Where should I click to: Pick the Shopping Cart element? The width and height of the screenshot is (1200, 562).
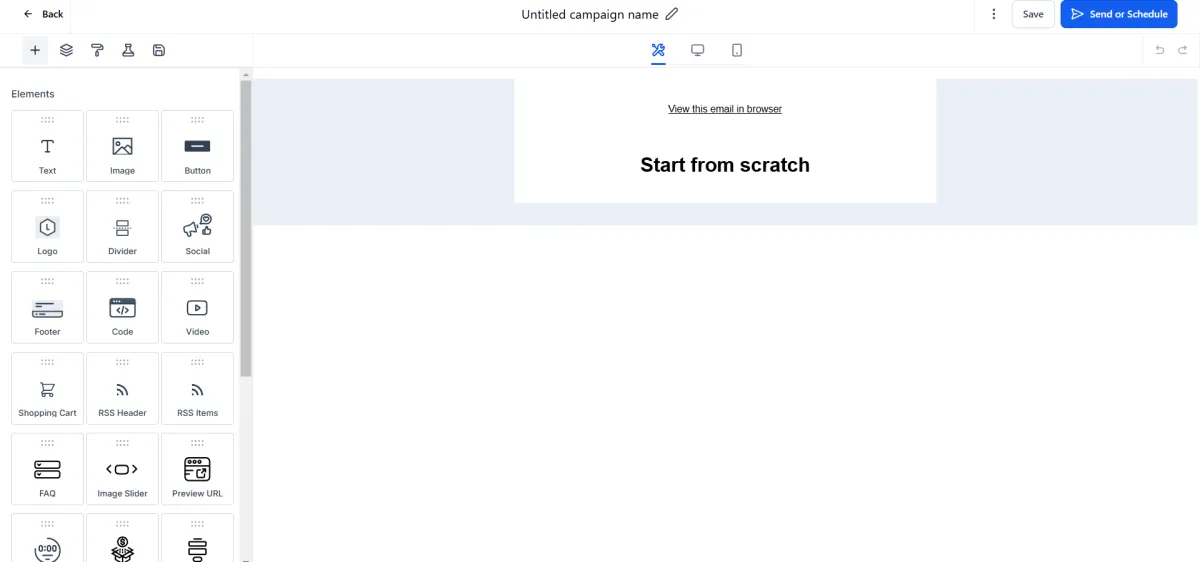47,388
